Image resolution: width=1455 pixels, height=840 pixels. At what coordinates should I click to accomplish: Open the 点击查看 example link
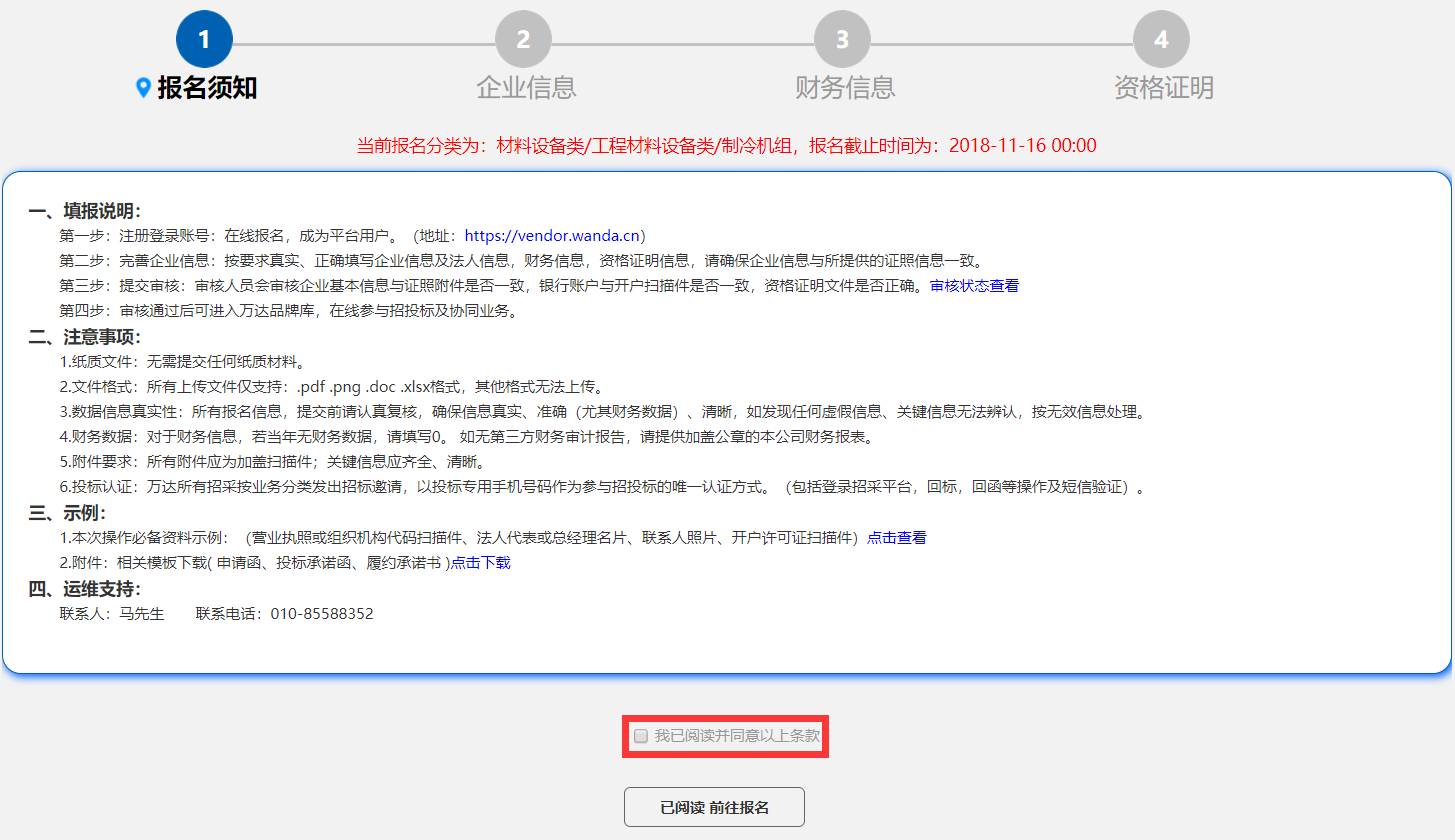[897, 538]
